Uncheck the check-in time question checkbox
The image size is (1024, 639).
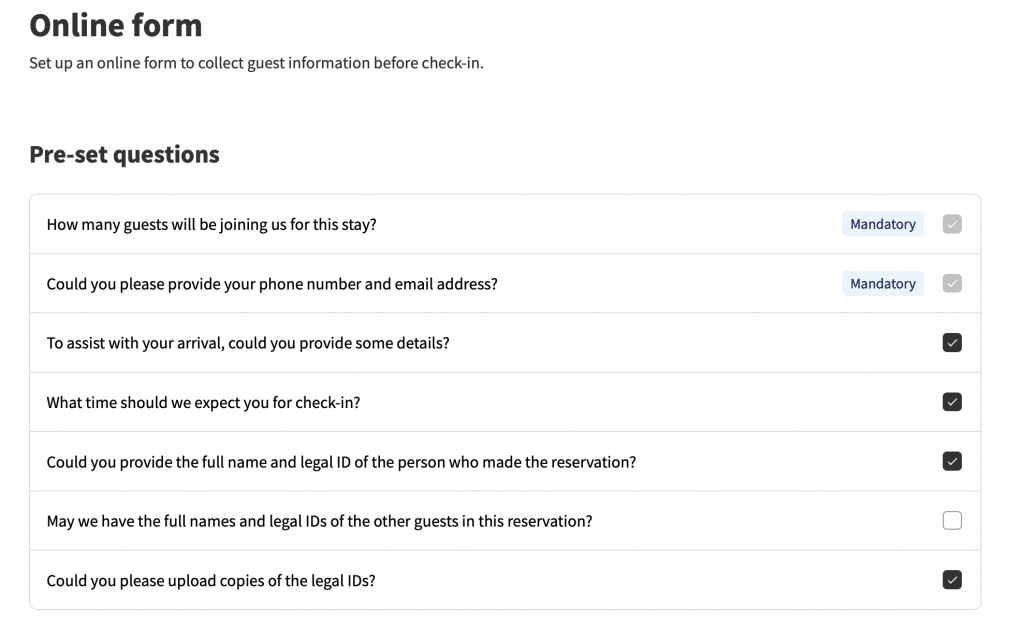pos(952,402)
